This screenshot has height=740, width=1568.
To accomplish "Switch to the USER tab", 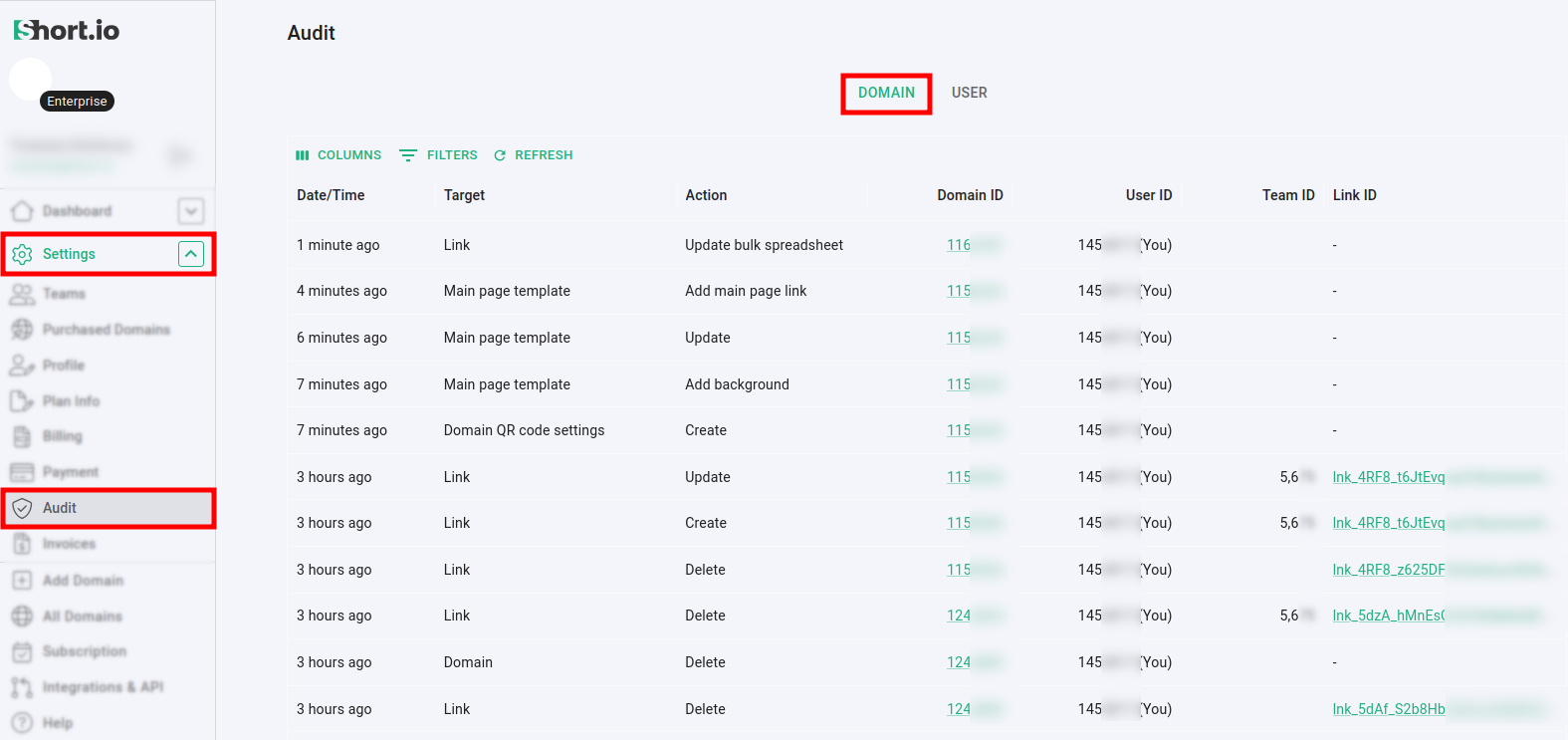I will (x=970, y=93).
